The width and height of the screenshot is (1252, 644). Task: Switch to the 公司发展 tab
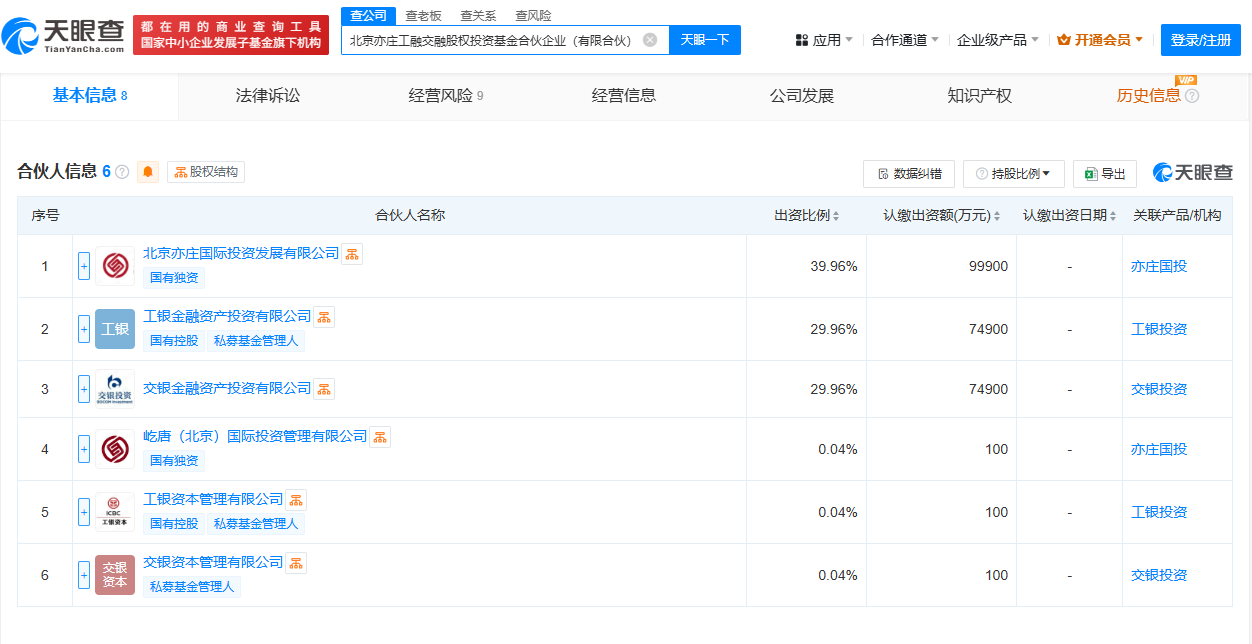[x=802, y=96]
